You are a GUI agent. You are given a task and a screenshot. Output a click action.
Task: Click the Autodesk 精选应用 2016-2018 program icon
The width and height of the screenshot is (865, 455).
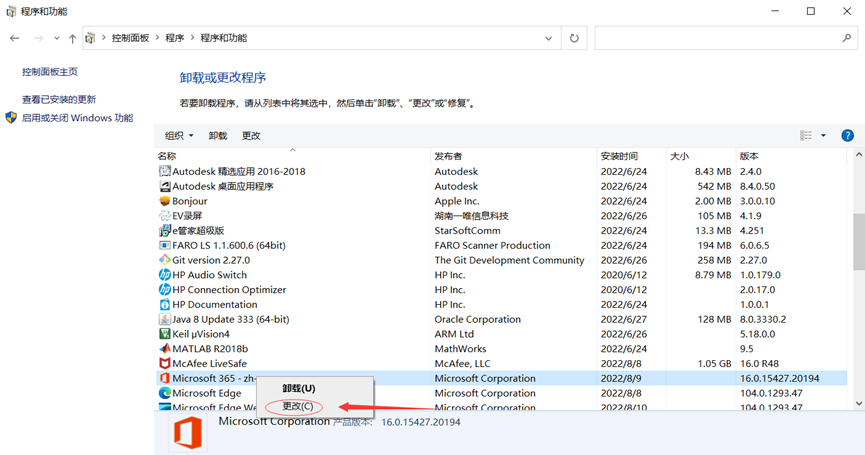[x=164, y=172]
